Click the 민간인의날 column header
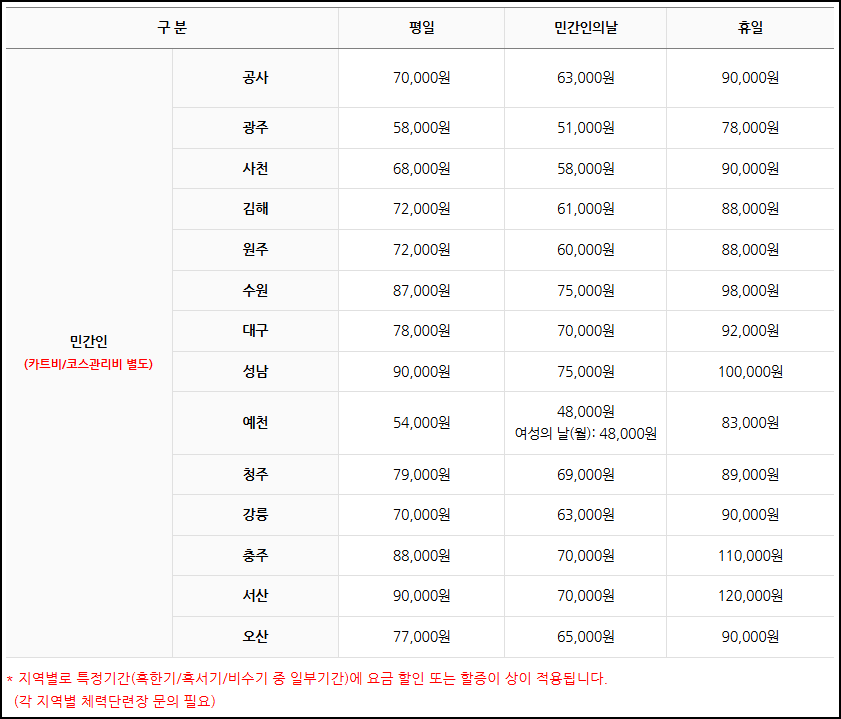This screenshot has height=719, width=841. 585,28
